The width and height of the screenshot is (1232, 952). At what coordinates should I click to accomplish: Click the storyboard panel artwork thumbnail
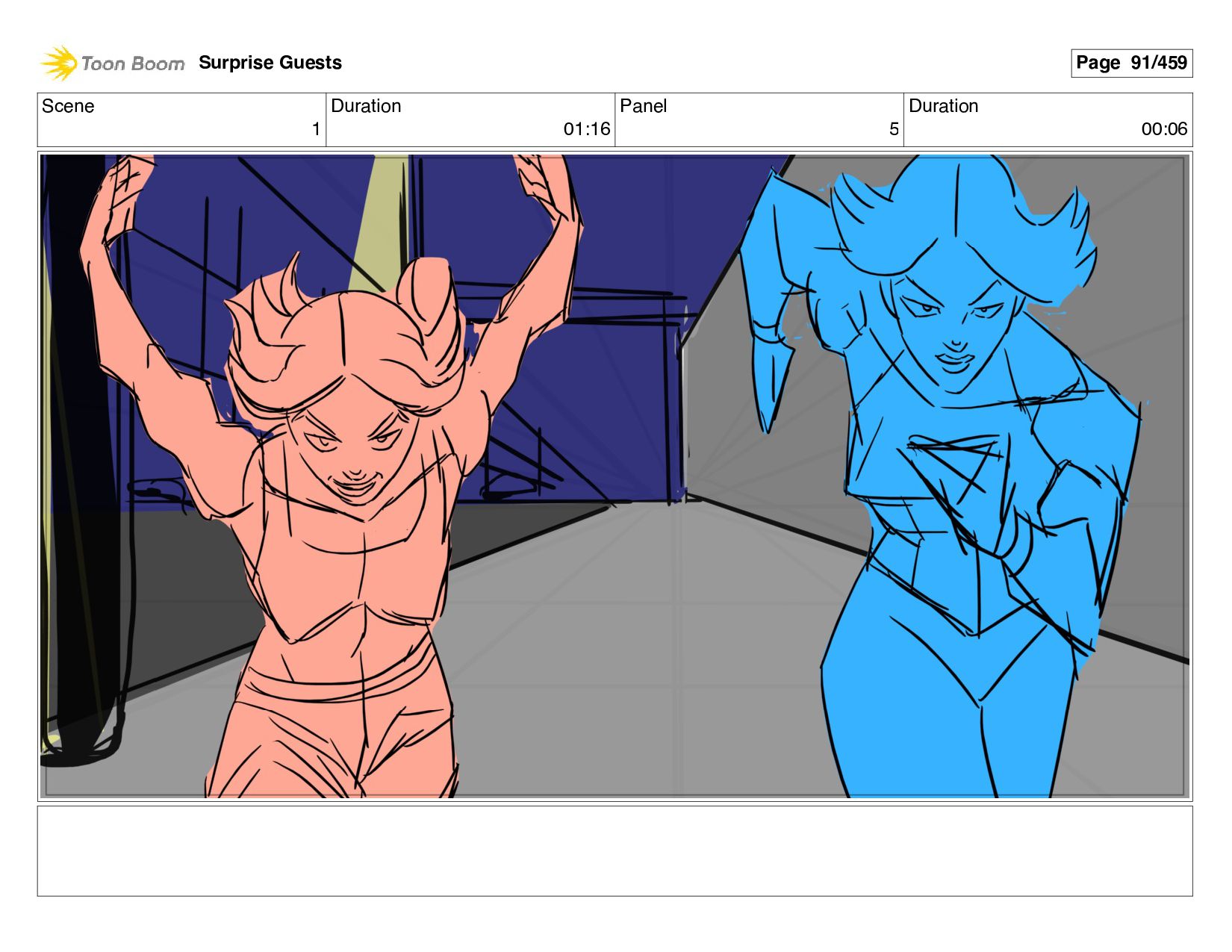point(615,476)
